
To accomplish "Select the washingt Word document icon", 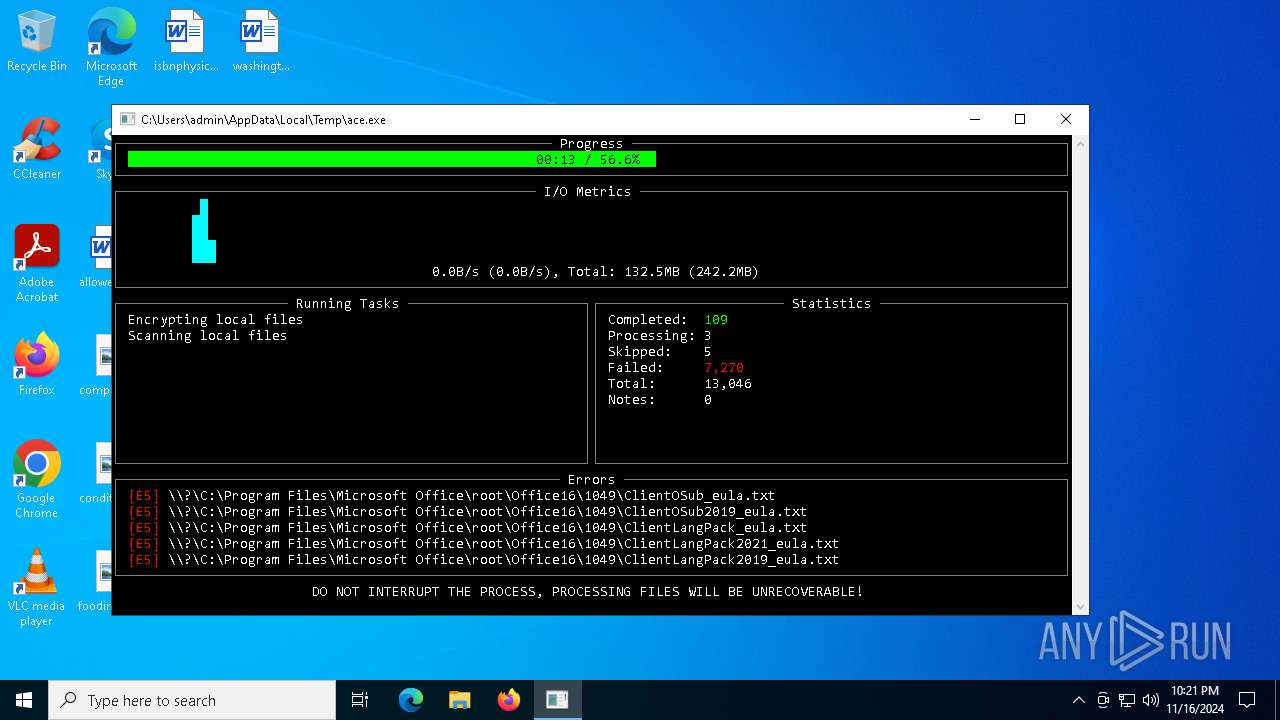I will (x=261, y=41).
